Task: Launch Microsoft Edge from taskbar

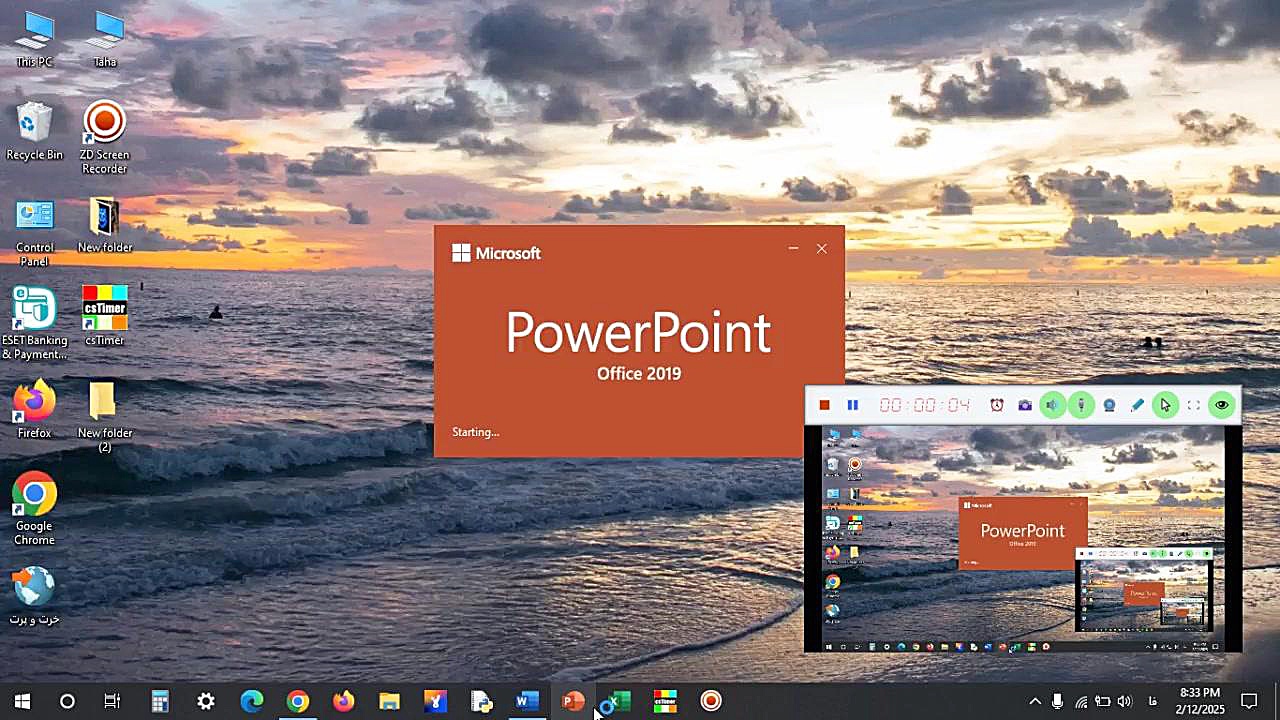Action: 252,701
